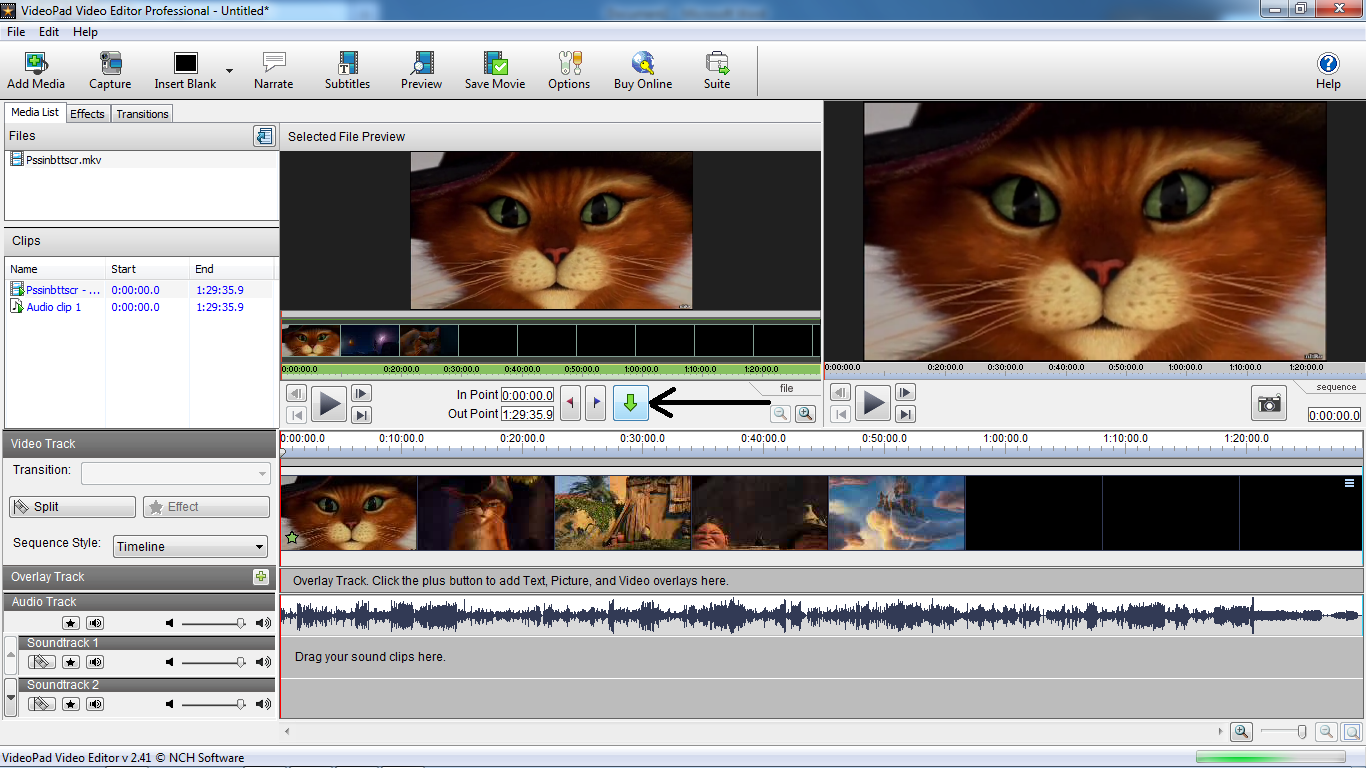Play the selected file preview

(x=328, y=404)
